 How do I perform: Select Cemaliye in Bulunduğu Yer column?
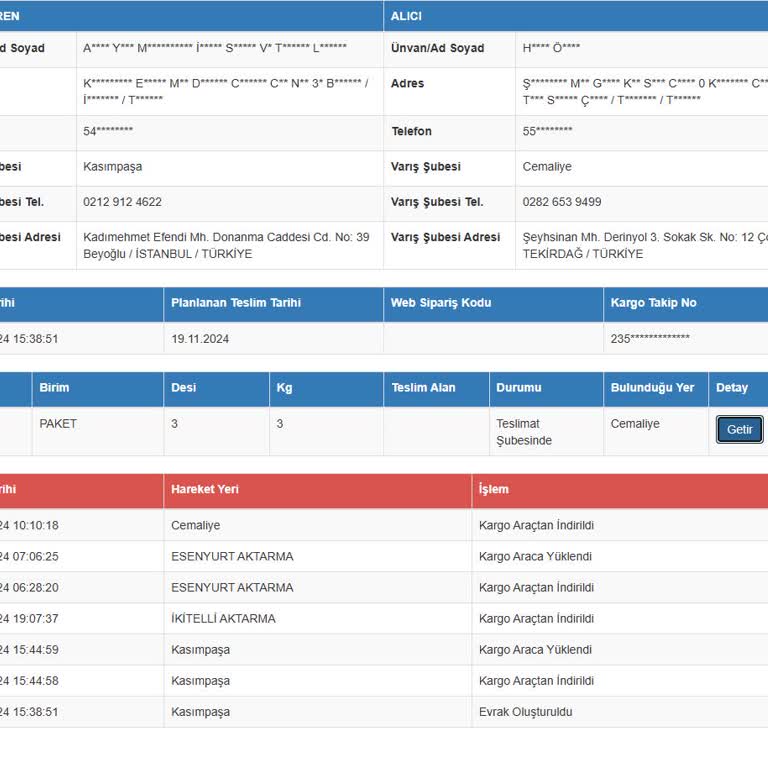click(635, 424)
